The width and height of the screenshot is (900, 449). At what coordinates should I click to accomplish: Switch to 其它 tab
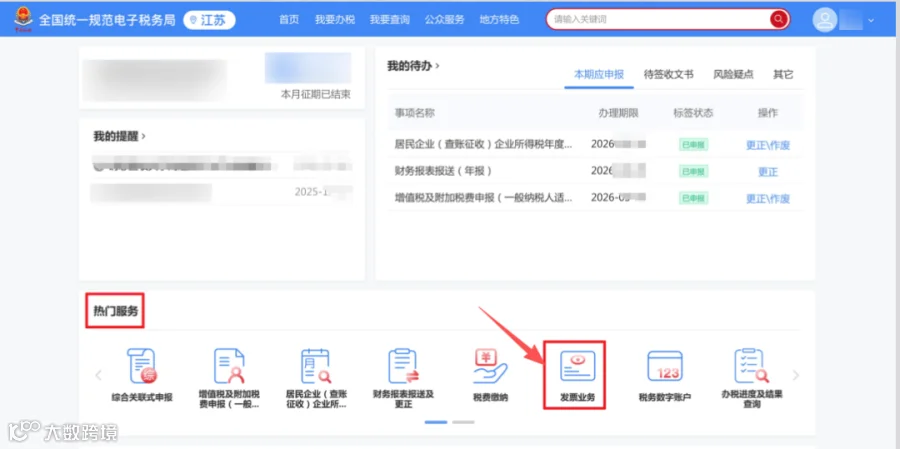pyautogui.click(x=783, y=75)
